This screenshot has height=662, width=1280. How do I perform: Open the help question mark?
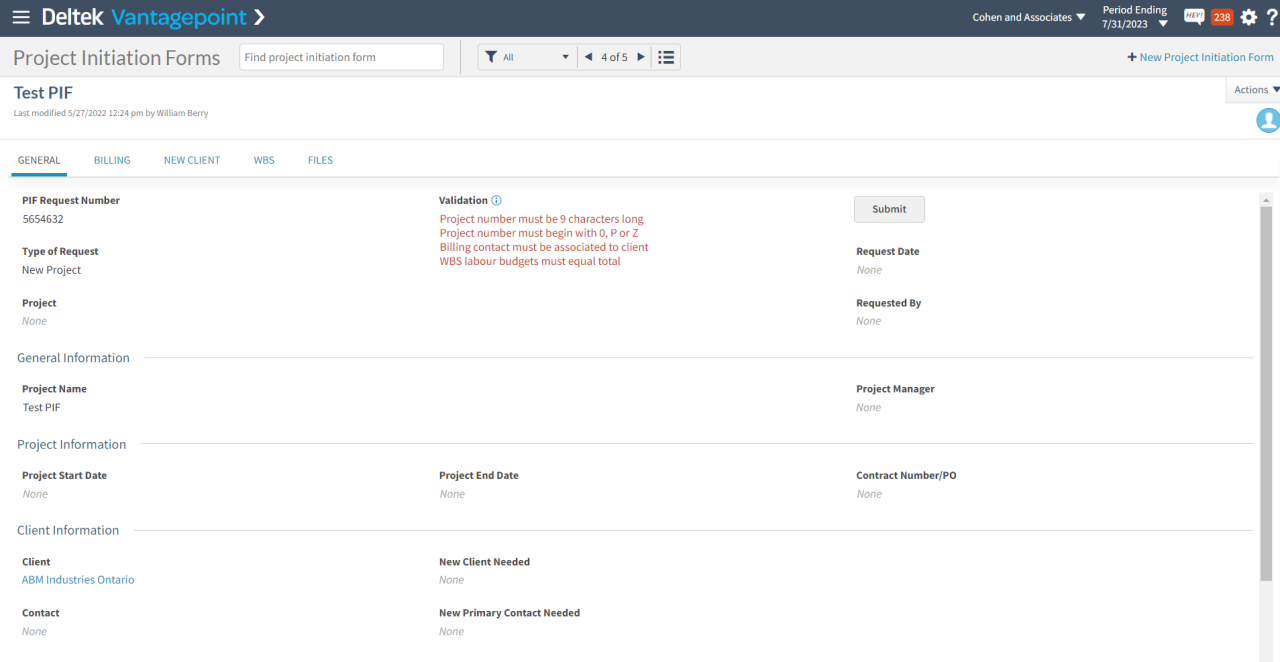[1272, 17]
